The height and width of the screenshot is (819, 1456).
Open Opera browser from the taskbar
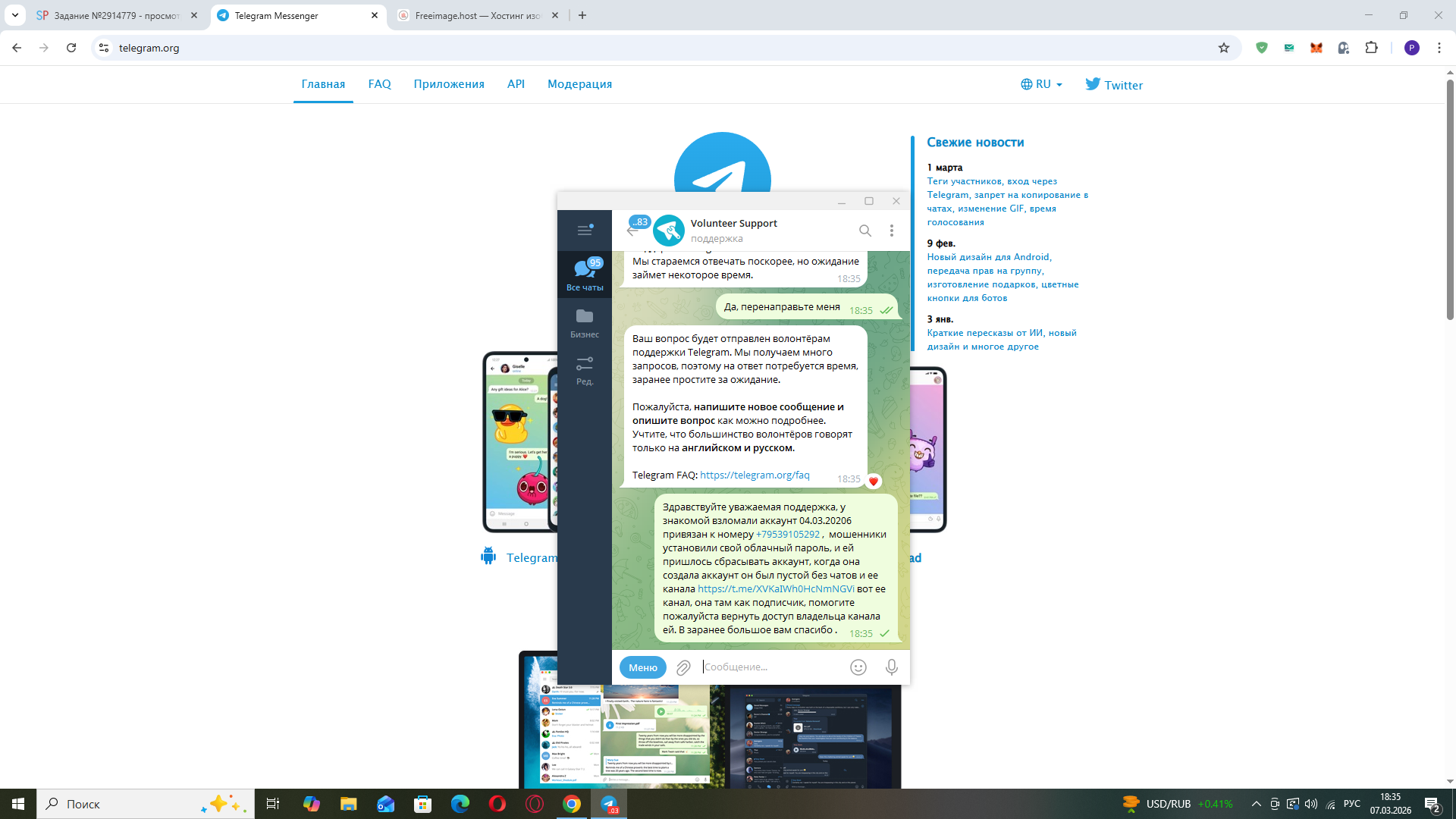(497, 804)
